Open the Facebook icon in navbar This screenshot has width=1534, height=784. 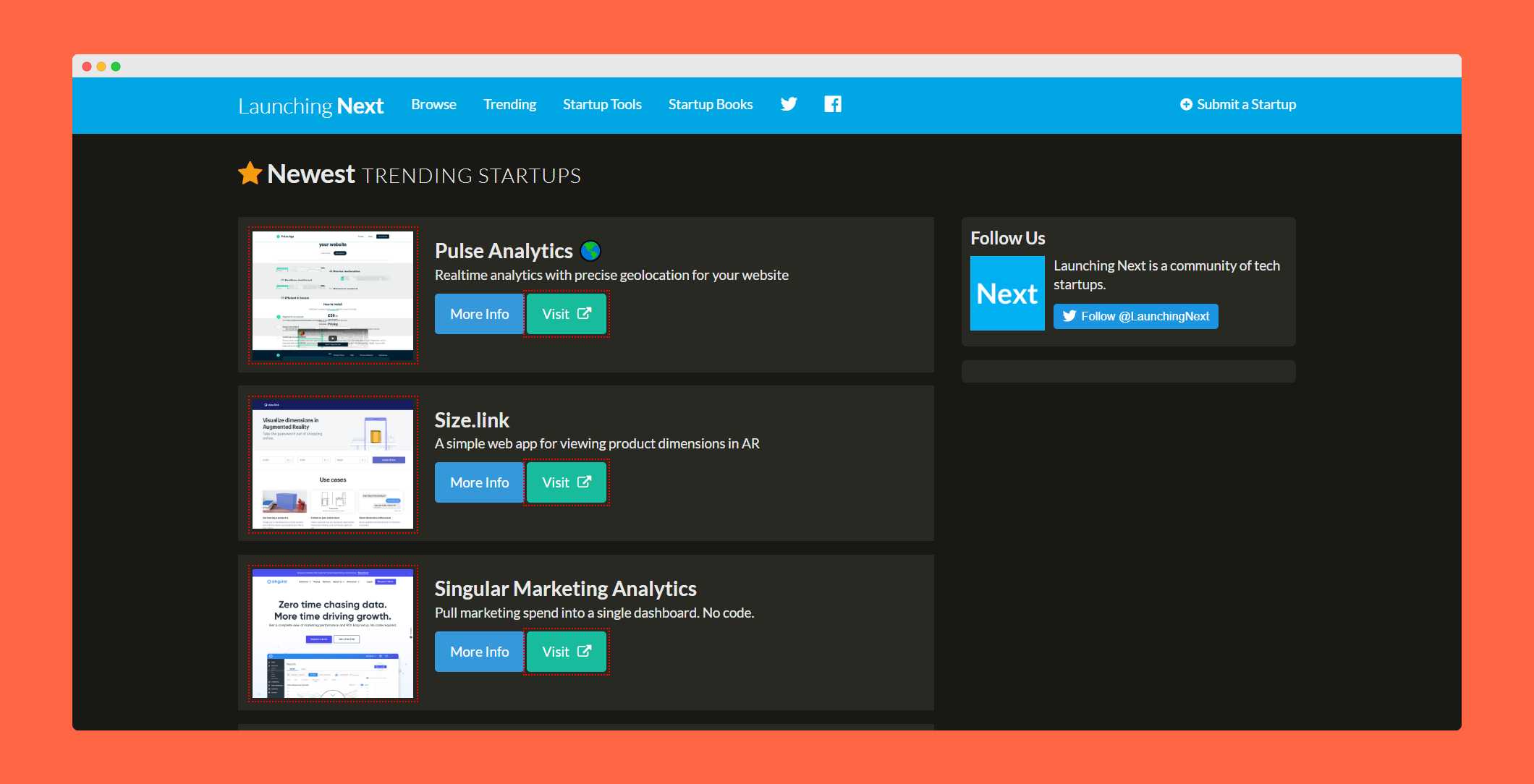click(833, 104)
